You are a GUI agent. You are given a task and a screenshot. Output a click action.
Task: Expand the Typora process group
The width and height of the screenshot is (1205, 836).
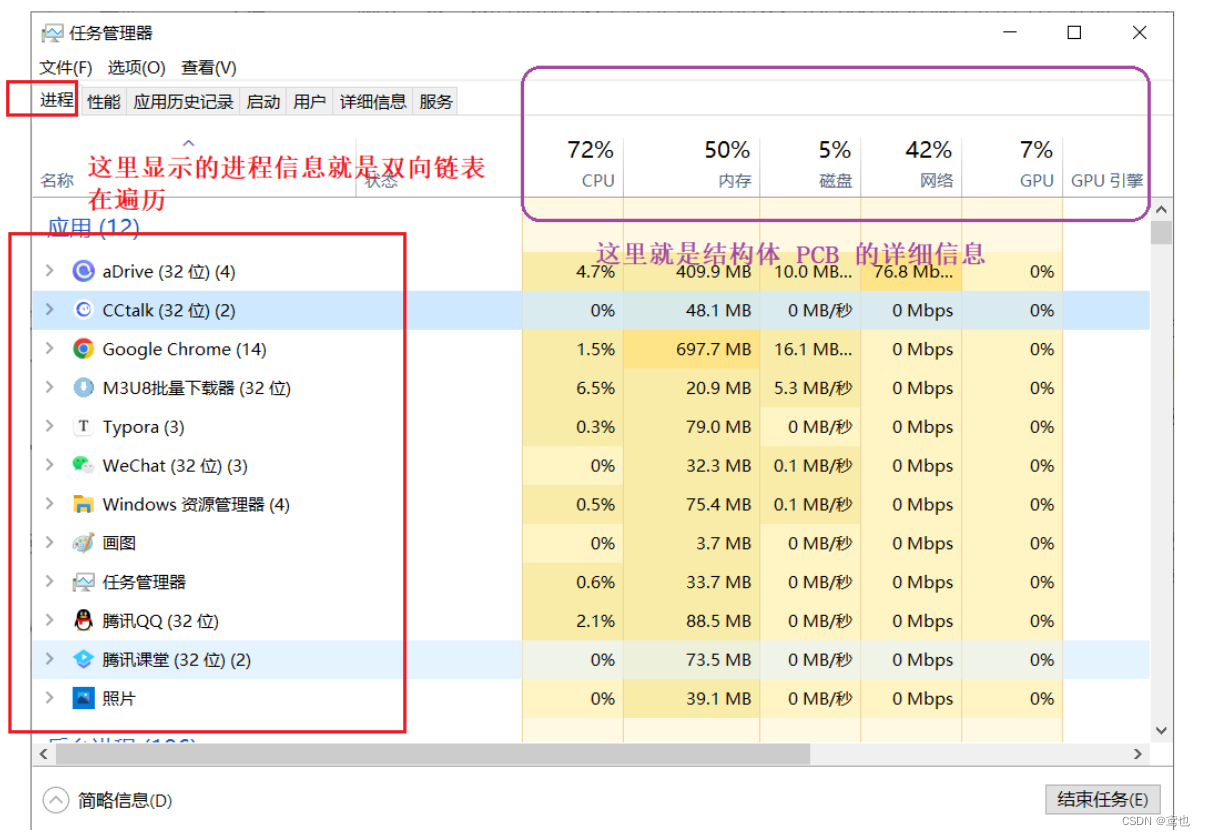[x=50, y=427]
